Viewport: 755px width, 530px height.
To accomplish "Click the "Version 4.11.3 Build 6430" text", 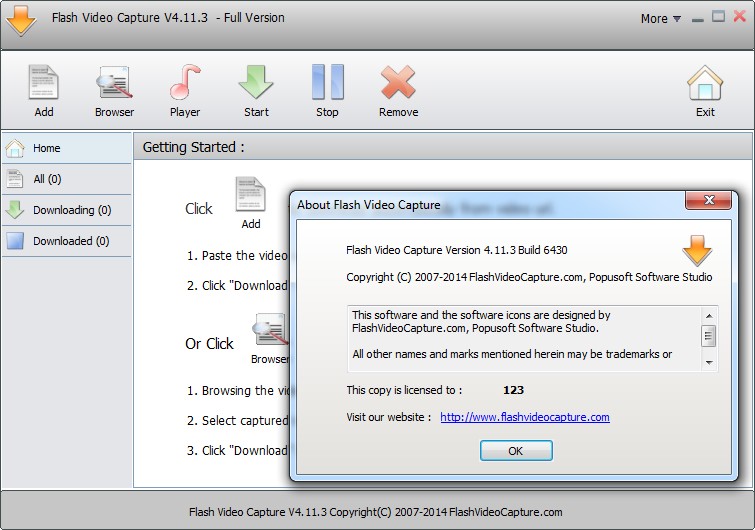I will (x=506, y=250).
